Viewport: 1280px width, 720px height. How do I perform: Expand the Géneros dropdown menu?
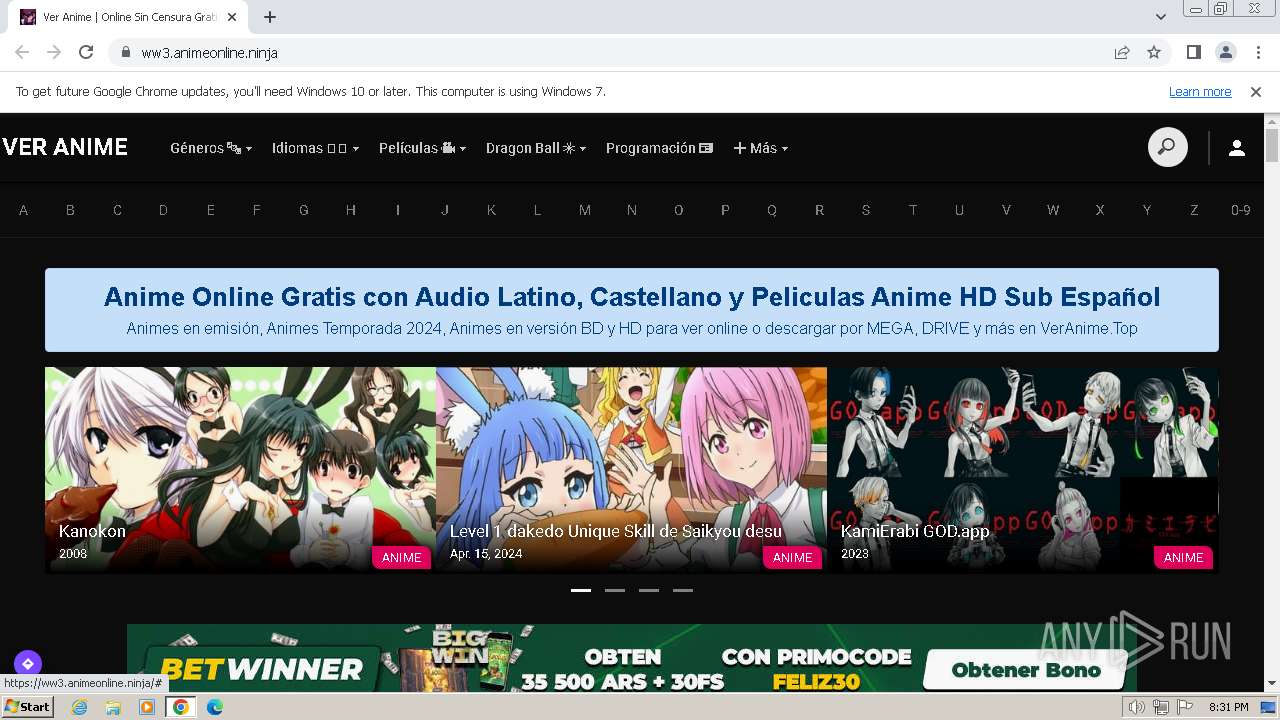pos(211,148)
